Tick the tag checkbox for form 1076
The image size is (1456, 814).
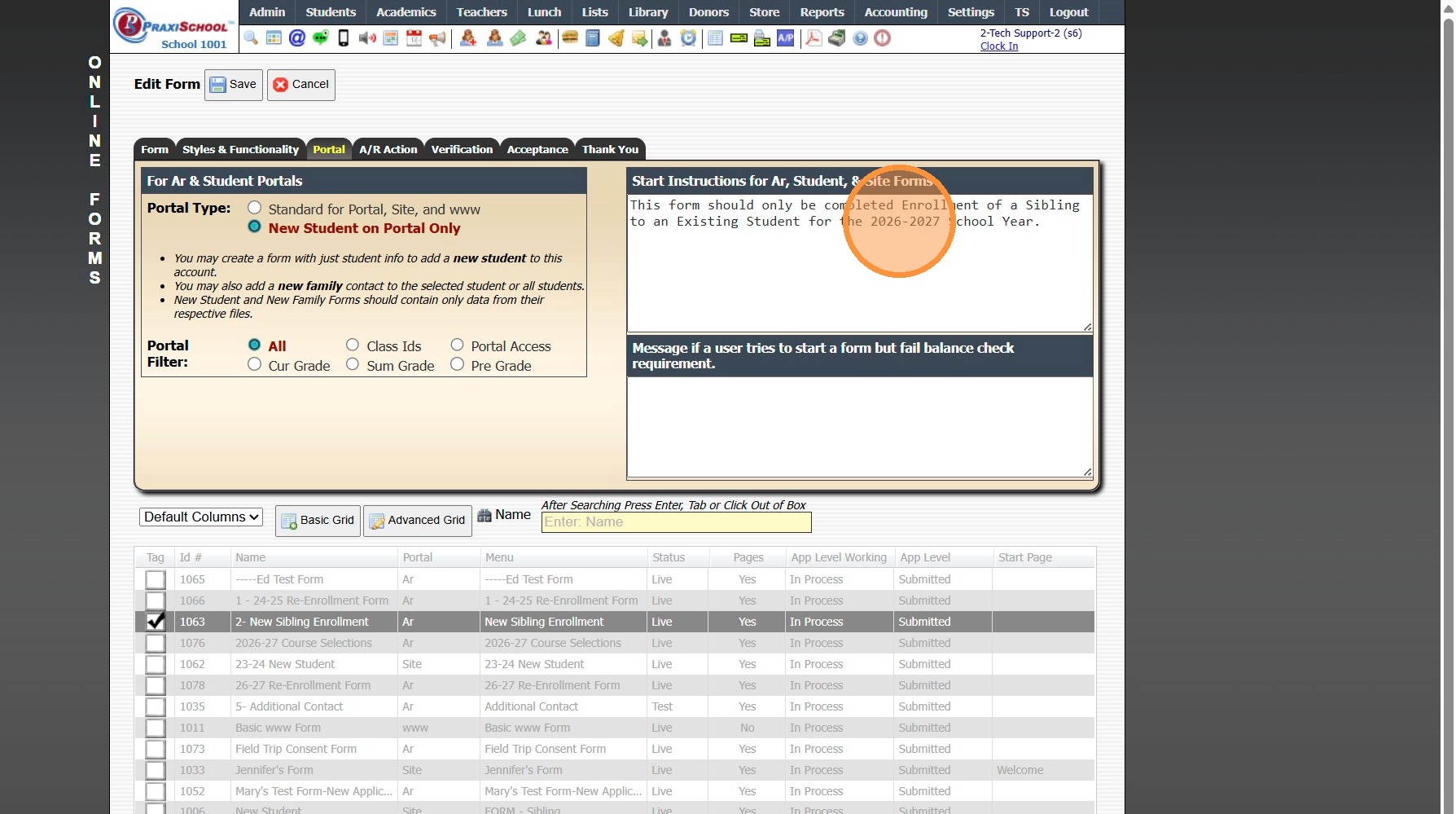click(156, 643)
